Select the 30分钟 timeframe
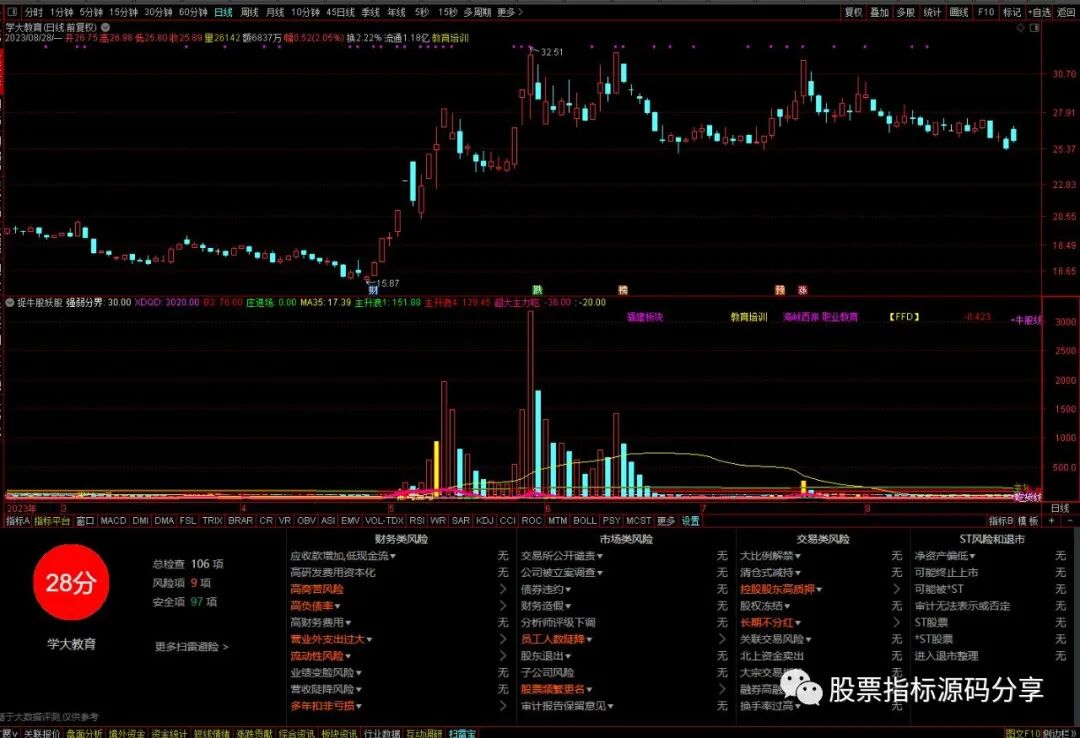The width and height of the screenshot is (1080, 738). (x=158, y=12)
